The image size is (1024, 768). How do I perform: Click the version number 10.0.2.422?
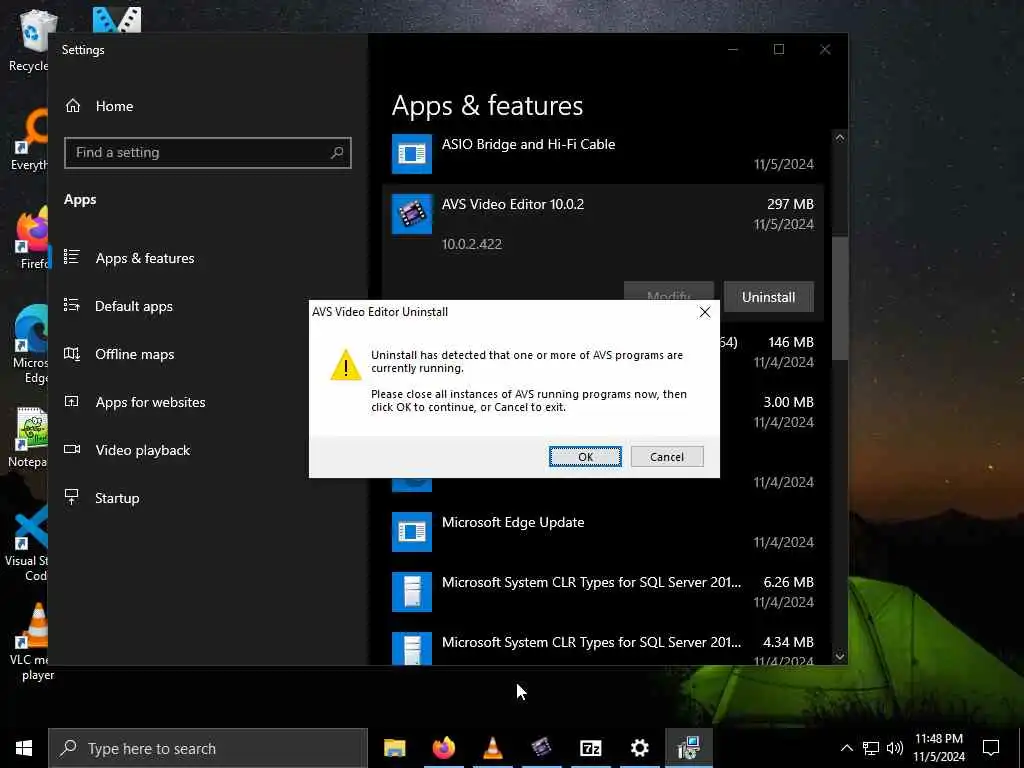472,244
